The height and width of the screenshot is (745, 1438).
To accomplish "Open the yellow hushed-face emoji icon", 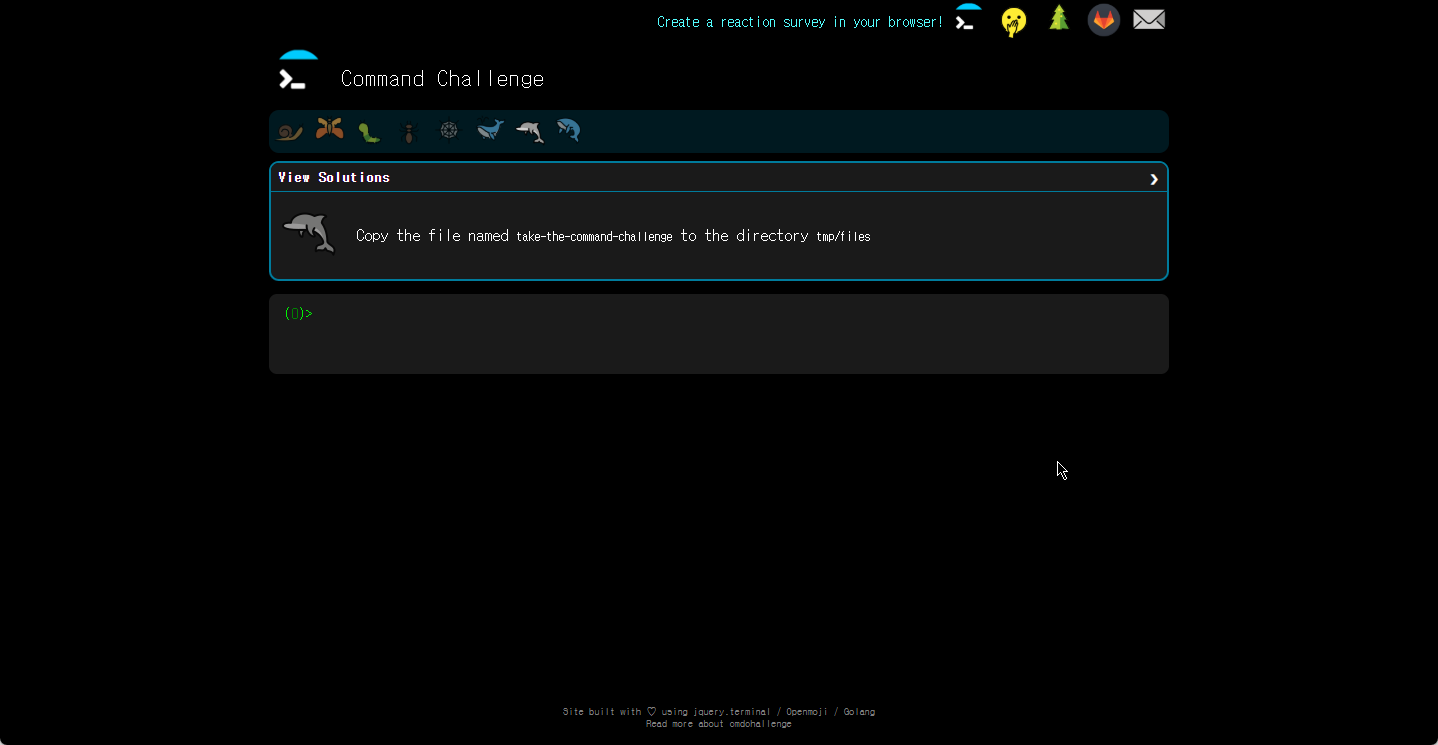I will 1014,21.
